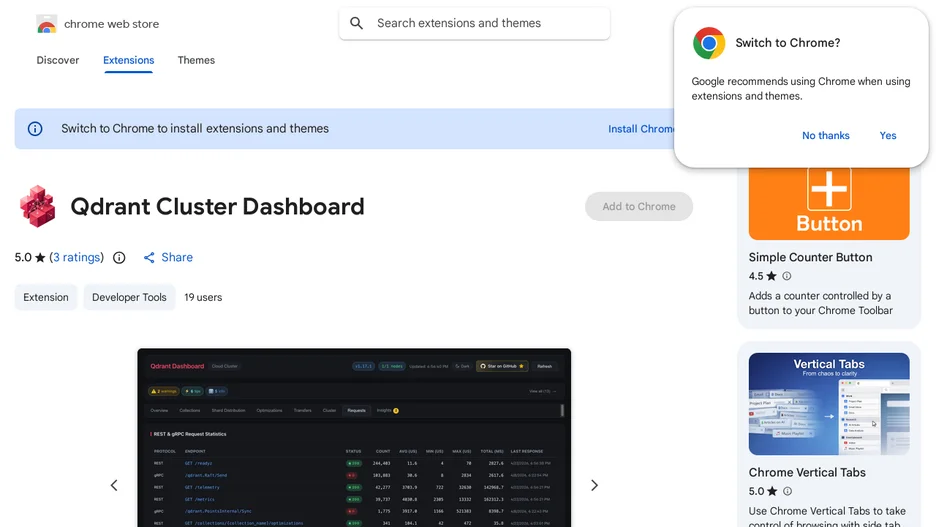Click the Chrome logo in Switch to Chrome popup
This screenshot has height=527, width=936.
coord(709,43)
